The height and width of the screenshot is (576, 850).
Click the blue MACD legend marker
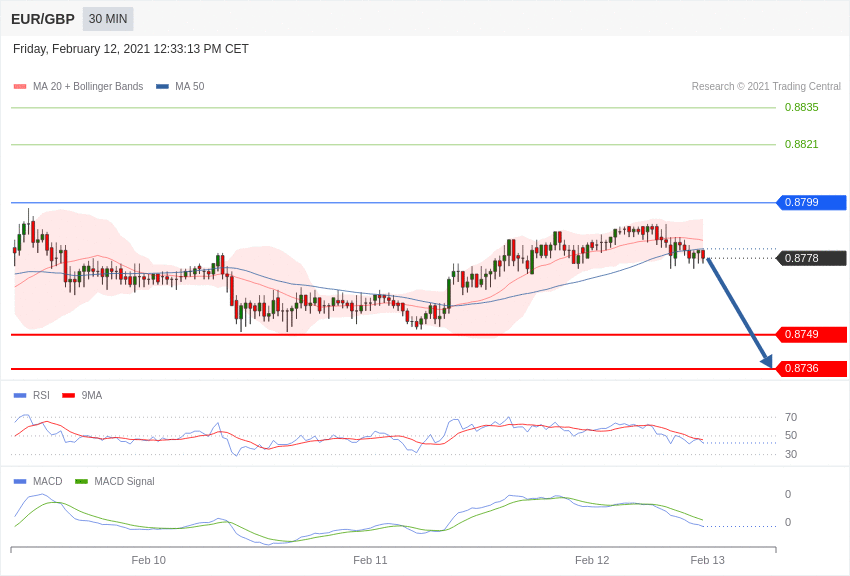pos(20,482)
